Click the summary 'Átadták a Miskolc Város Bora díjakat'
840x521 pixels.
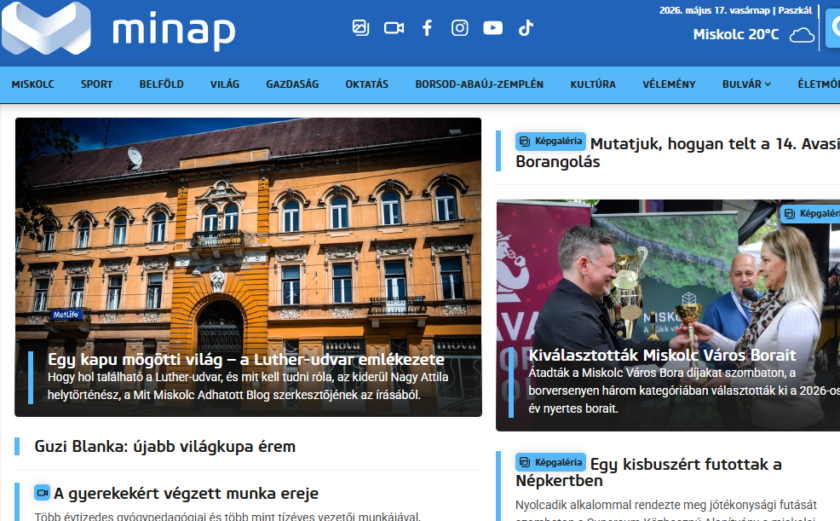pos(684,390)
